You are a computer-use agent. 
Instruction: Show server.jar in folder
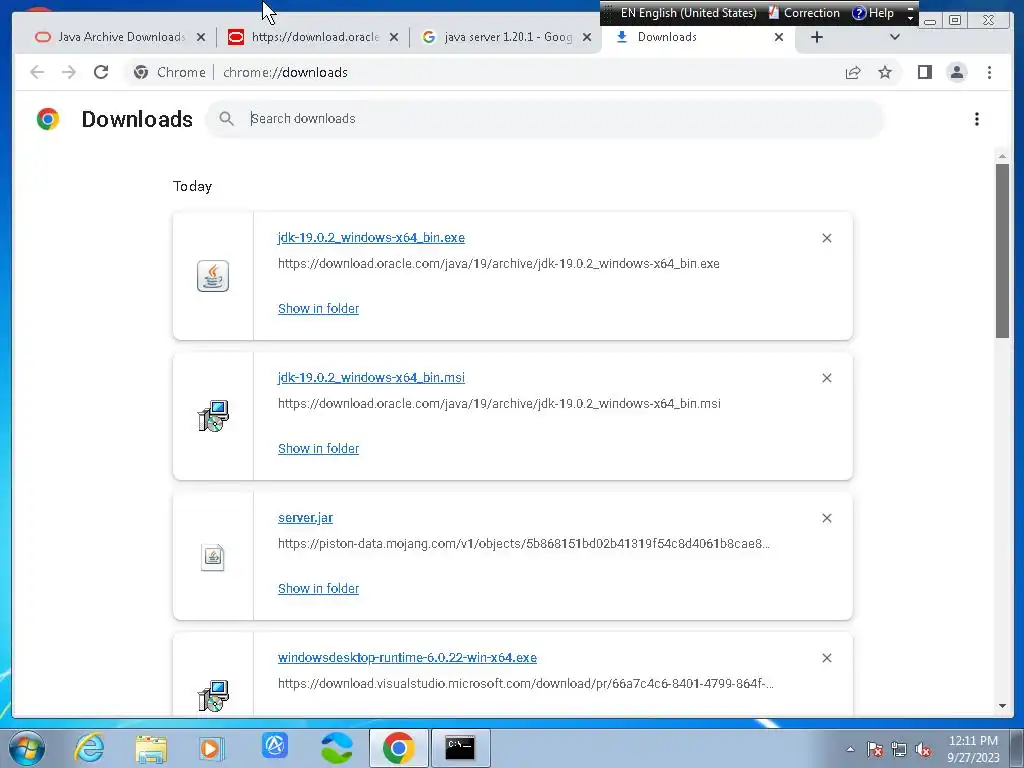pyautogui.click(x=318, y=588)
